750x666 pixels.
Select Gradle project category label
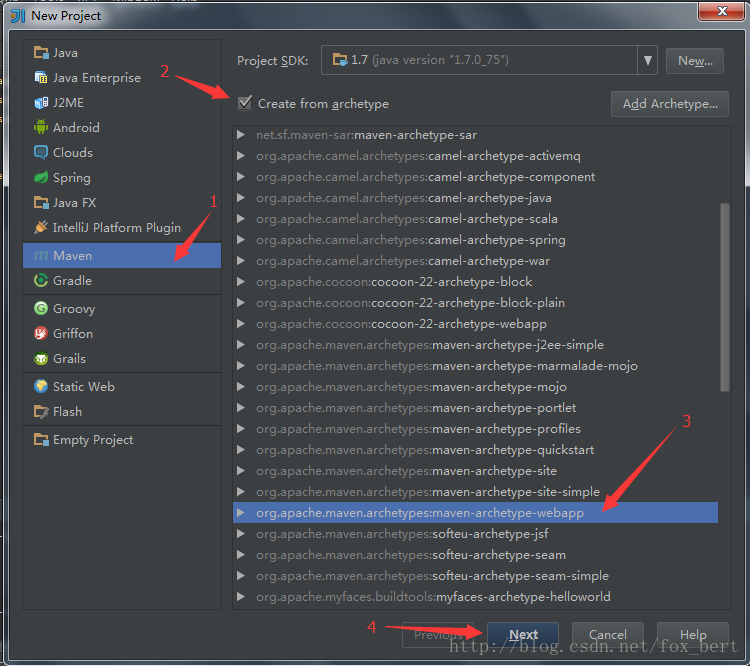[x=72, y=280]
